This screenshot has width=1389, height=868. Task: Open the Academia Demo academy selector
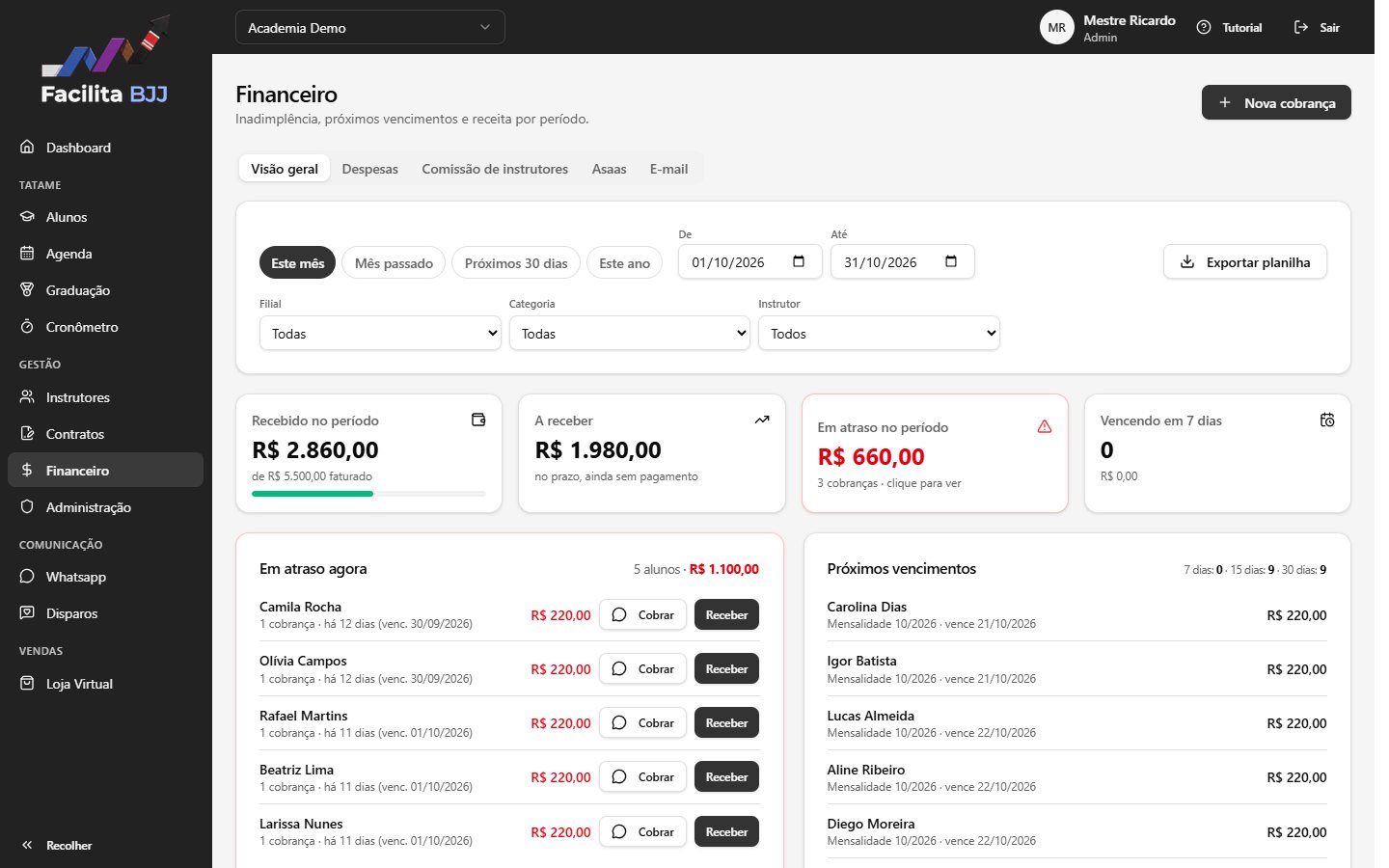pyautogui.click(x=370, y=27)
